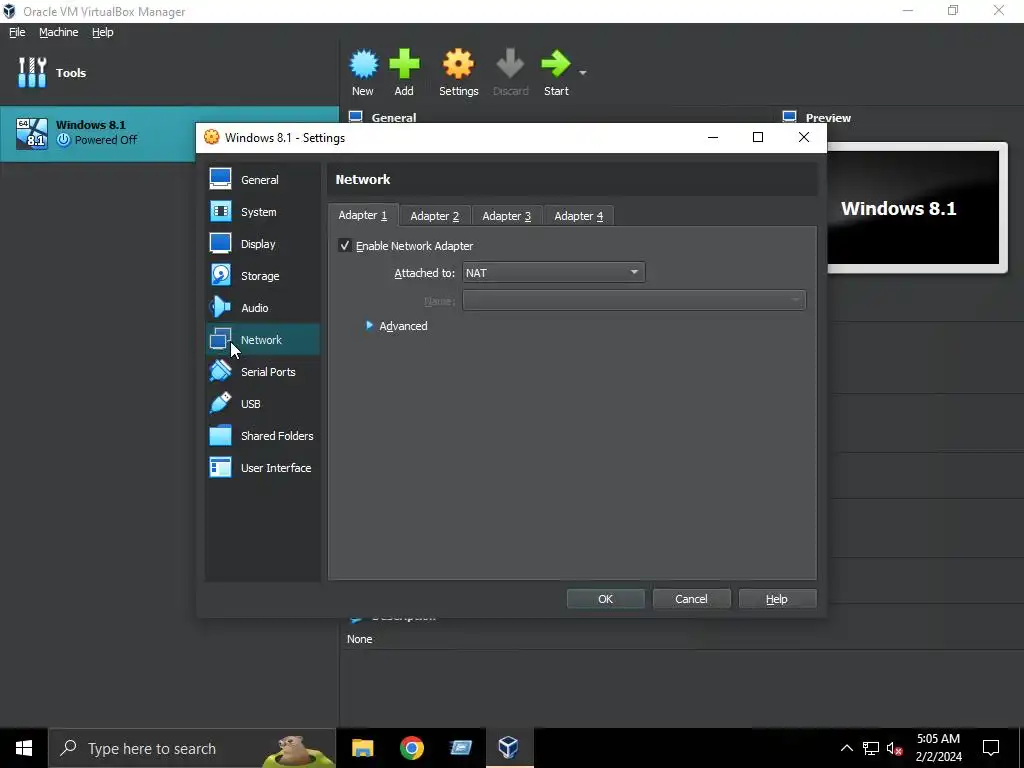Image resolution: width=1024 pixels, height=768 pixels.
Task: Click the Tools wrench icon
Action: (x=32, y=72)
